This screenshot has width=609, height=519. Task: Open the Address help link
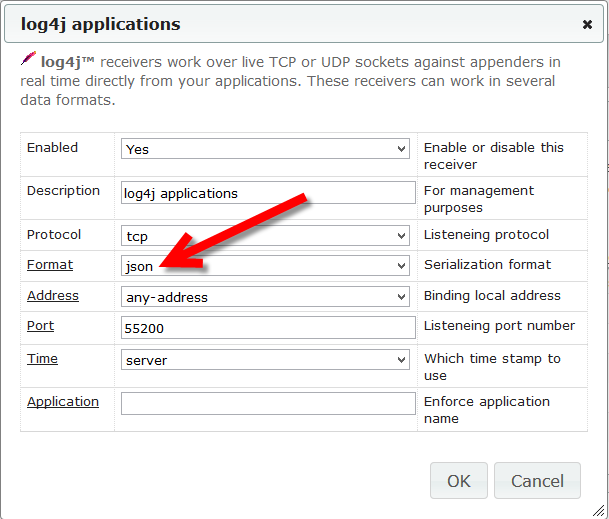[53, 296]
